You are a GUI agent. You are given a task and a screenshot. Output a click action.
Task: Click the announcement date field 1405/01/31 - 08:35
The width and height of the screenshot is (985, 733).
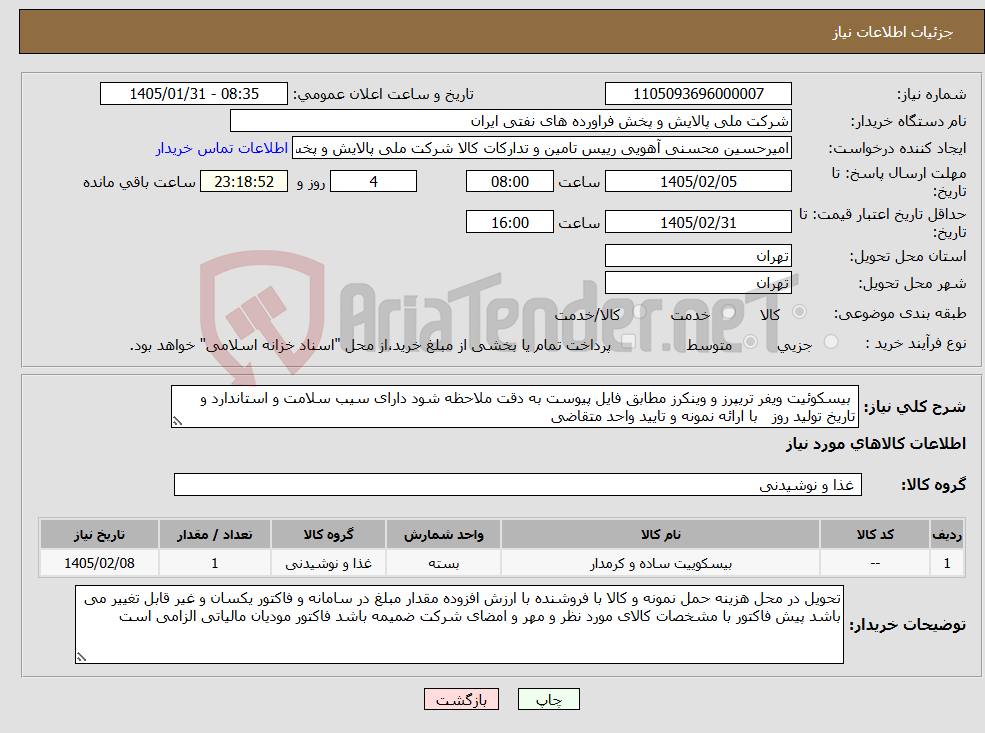click(193, 94)
